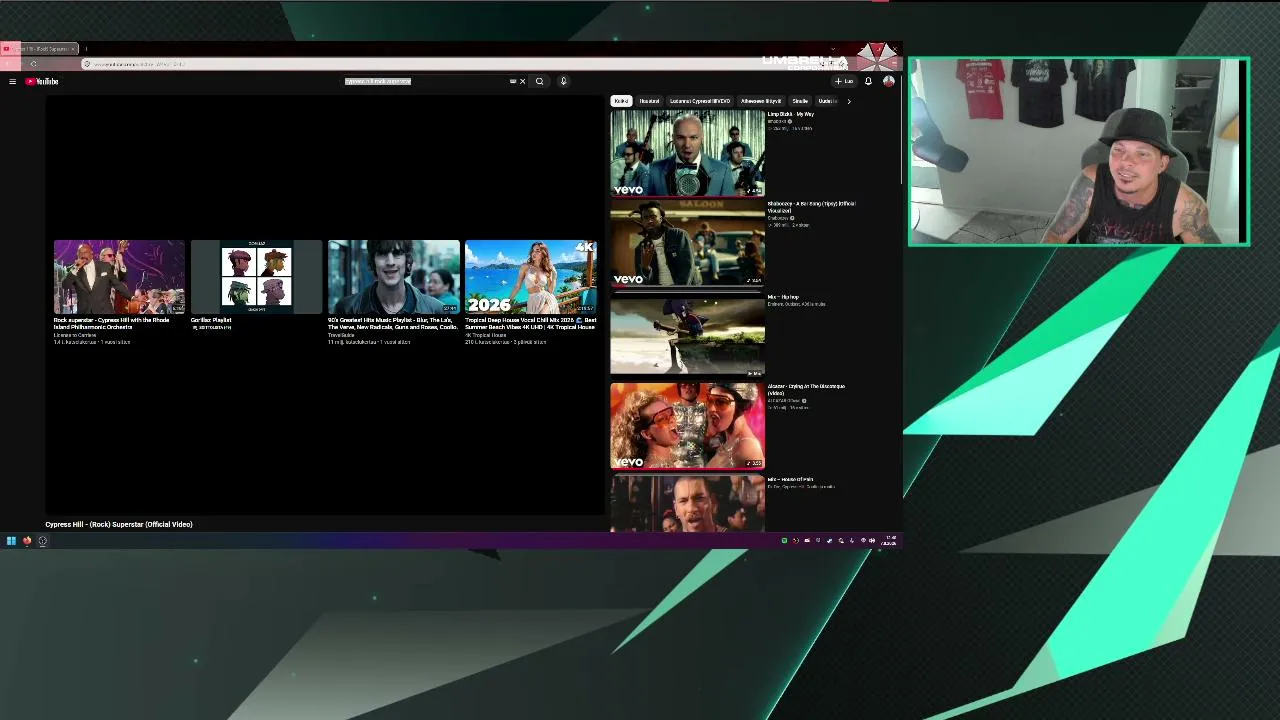The height and width of the screenshot is (720, 1280).
Task: Click the Cypress Hill (Rock) Superstar video title
Action: (119, 524)
